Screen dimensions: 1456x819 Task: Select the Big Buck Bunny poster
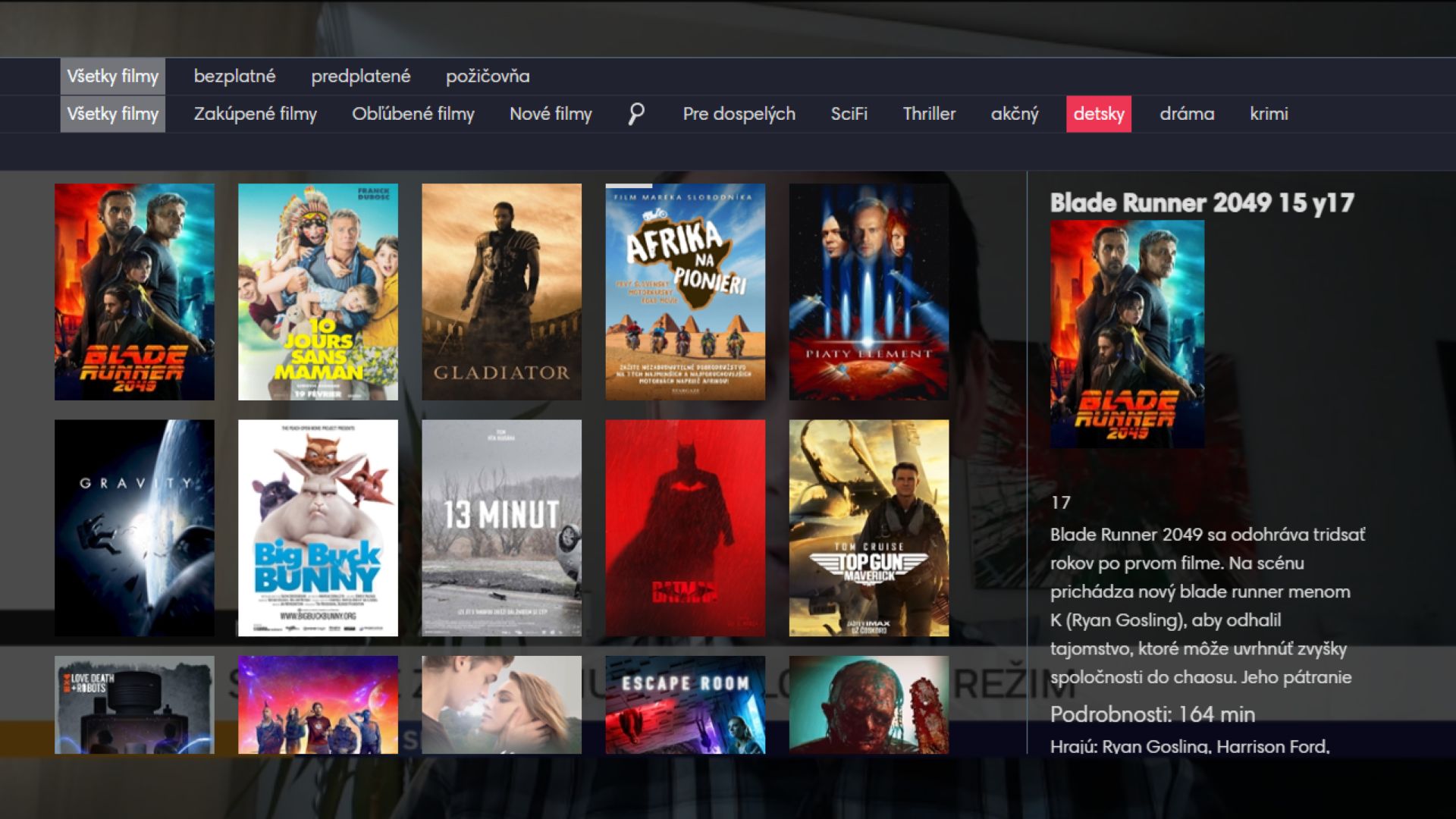pyautogui.click(x=318, y=528)
